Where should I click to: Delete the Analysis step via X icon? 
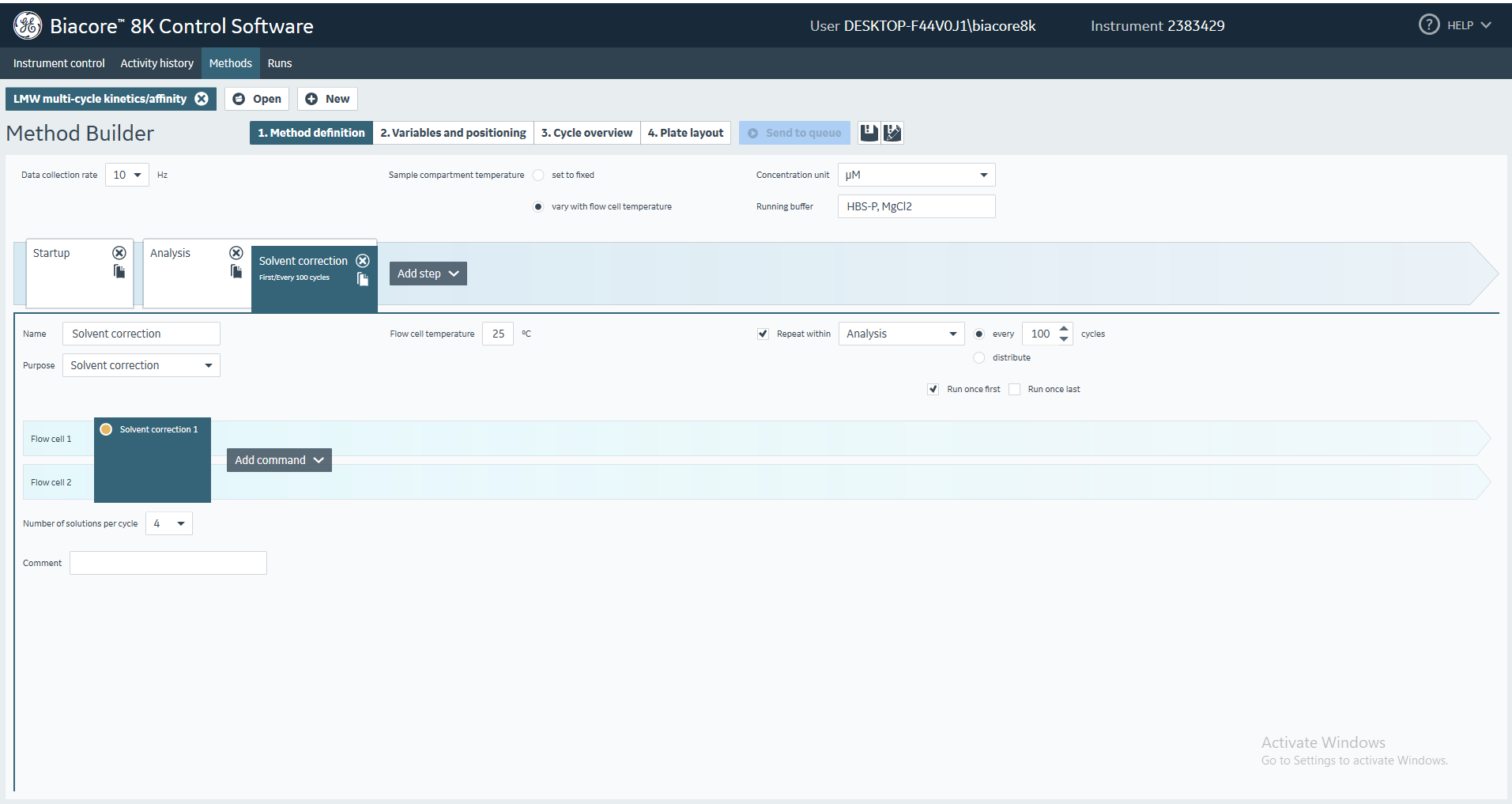click(x=236, y=253)
